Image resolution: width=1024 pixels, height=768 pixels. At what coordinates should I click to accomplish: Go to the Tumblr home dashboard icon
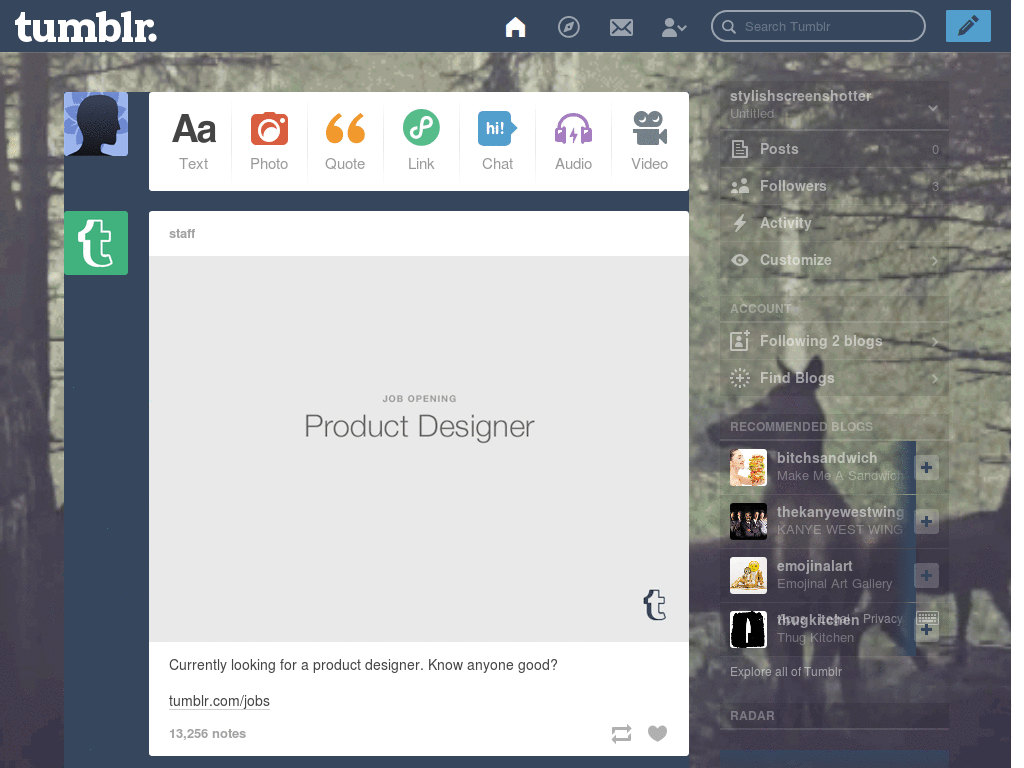point(515,27)
